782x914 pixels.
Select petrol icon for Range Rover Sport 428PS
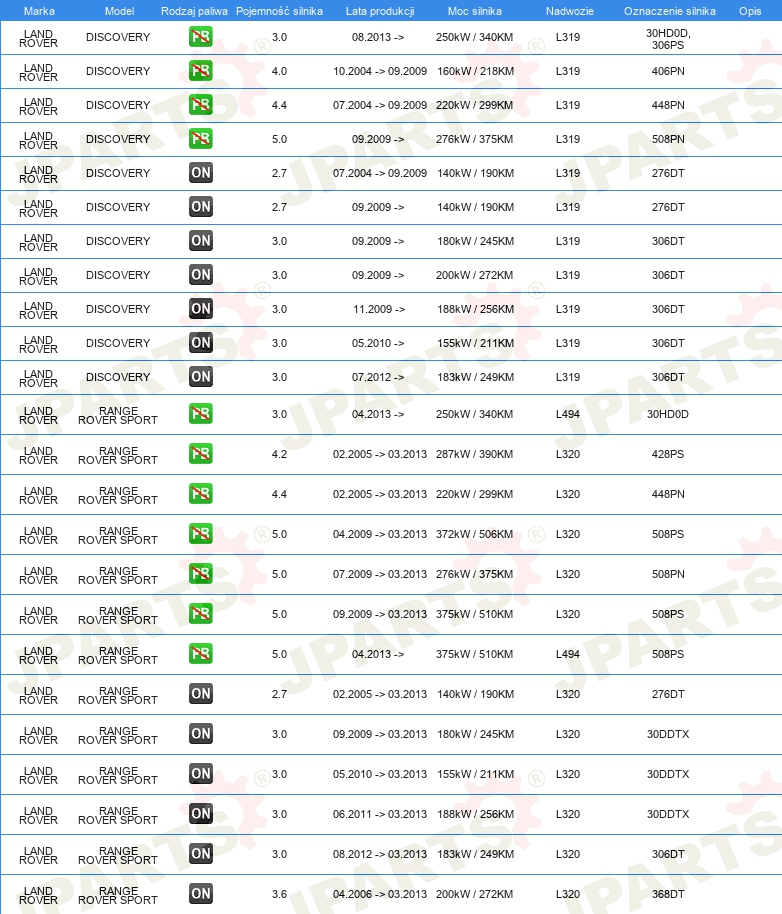tap(200, 454)
